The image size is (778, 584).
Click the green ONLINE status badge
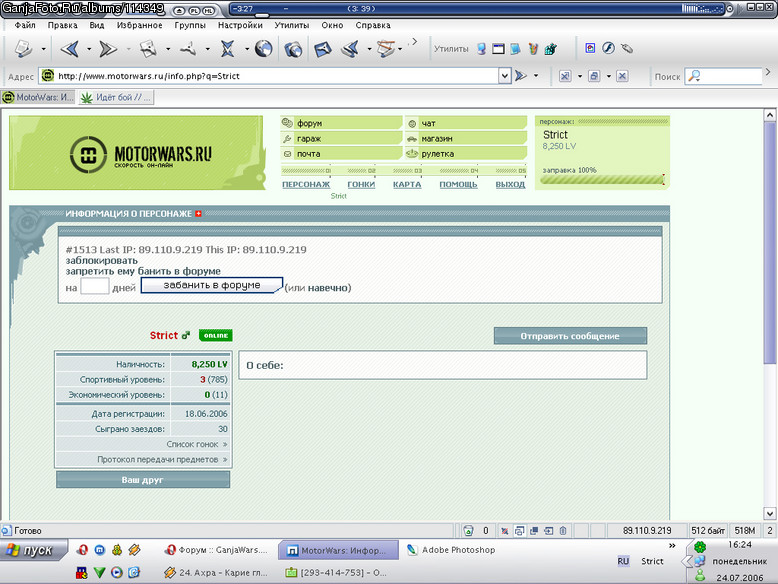(215, 335)
